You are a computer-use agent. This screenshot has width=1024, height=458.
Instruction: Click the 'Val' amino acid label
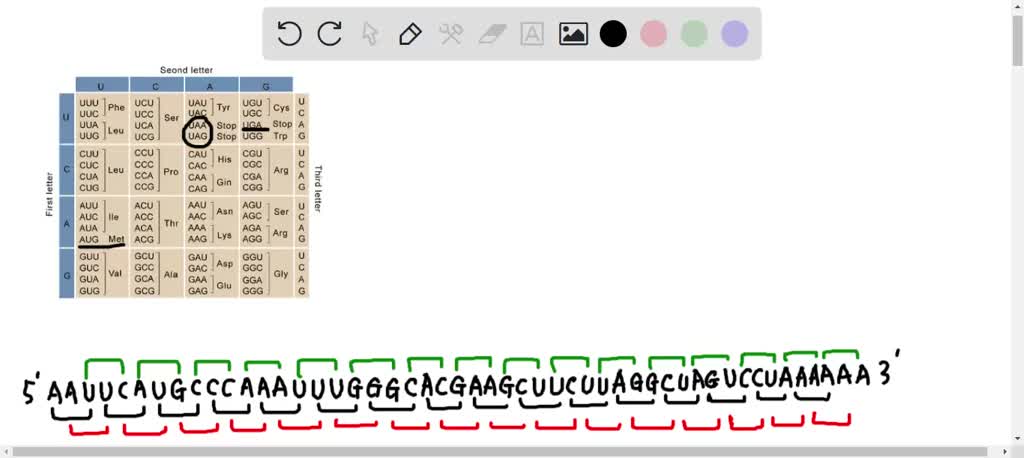point(116,274)
